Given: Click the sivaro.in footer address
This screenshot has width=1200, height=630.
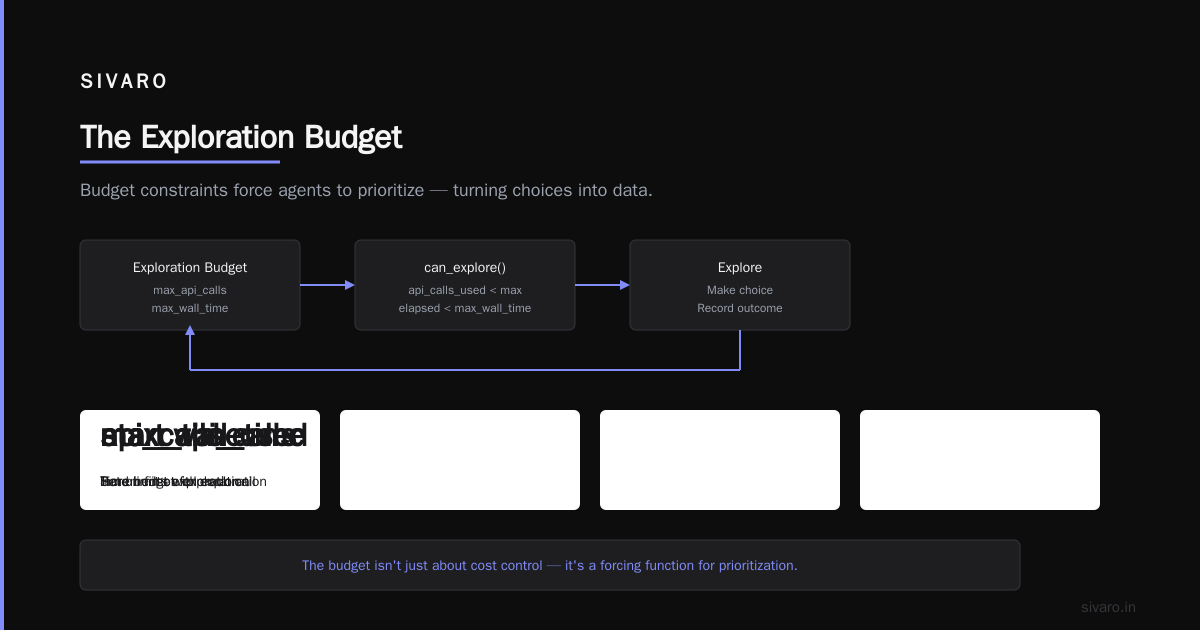Looking at the screenshot, I should (1108, 607).
